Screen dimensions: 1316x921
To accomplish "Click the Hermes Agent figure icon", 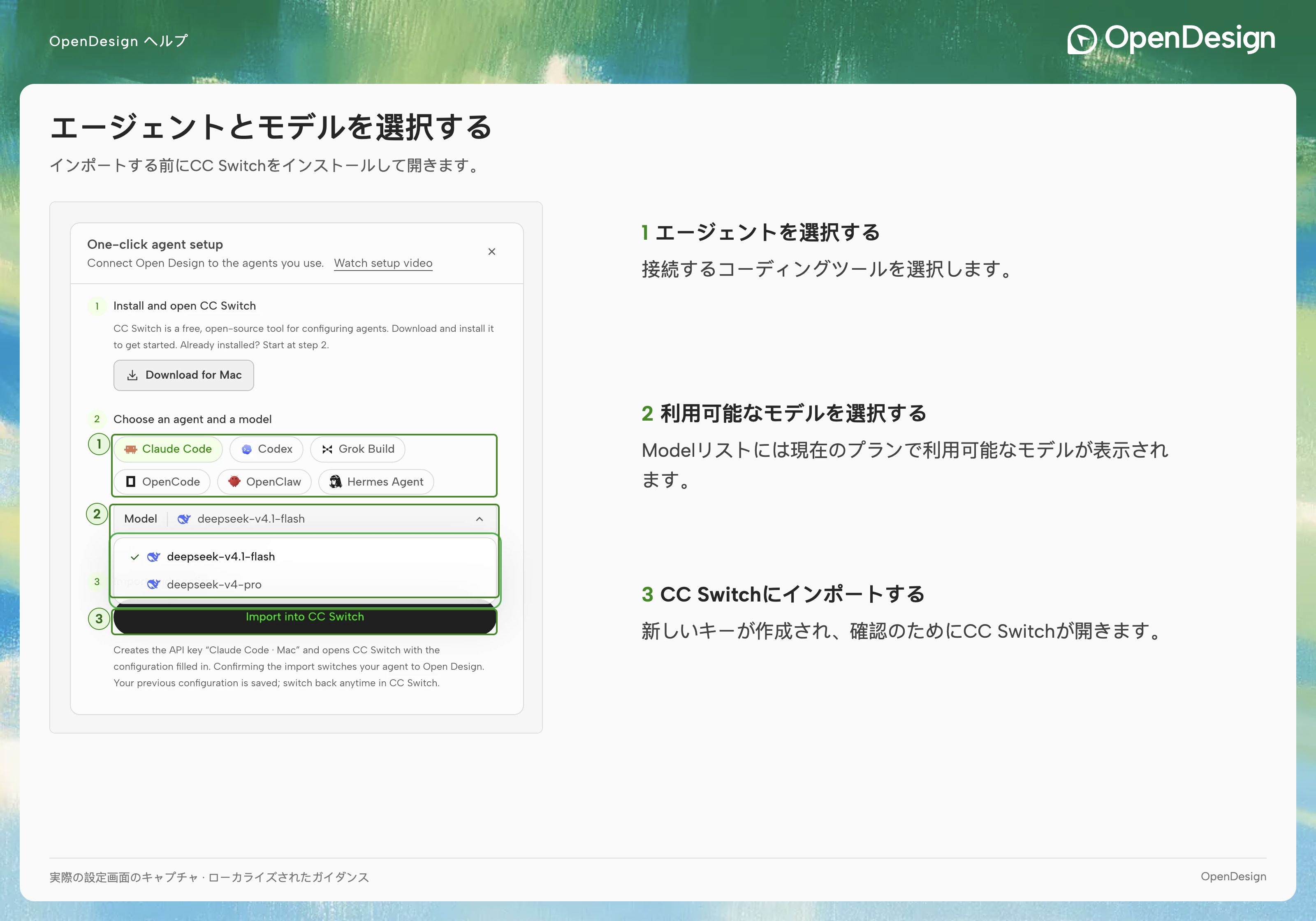I will click(x=335, y=481).
